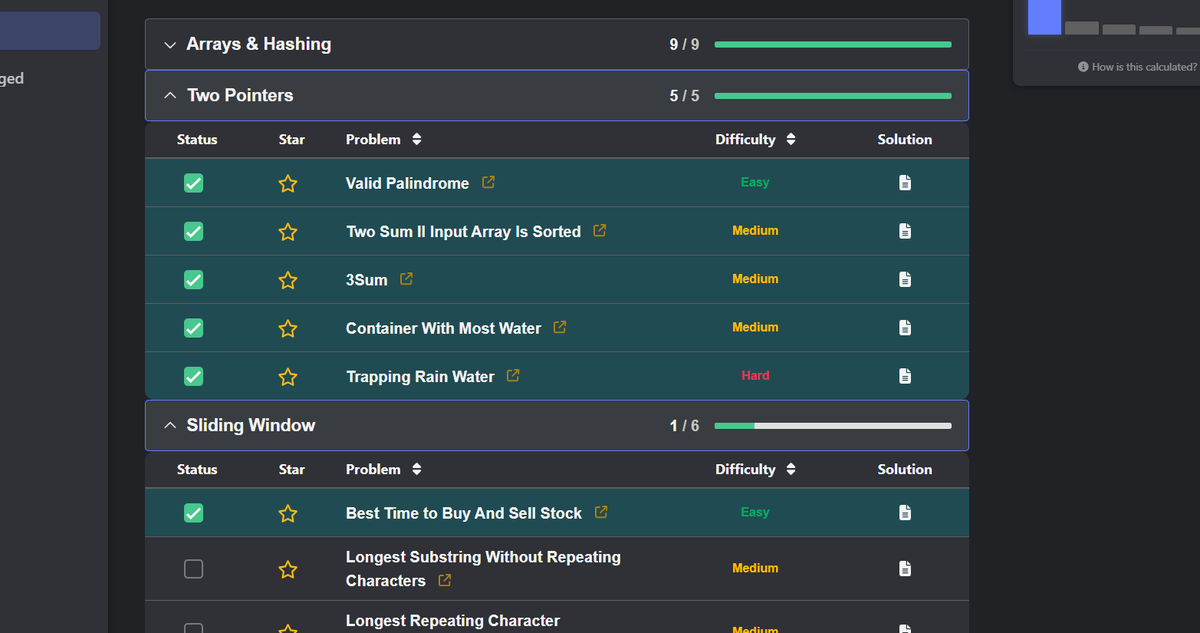Screen dimensions: 1200x633
Task: Open the 3Sum problem title
Action: (366, 280)
